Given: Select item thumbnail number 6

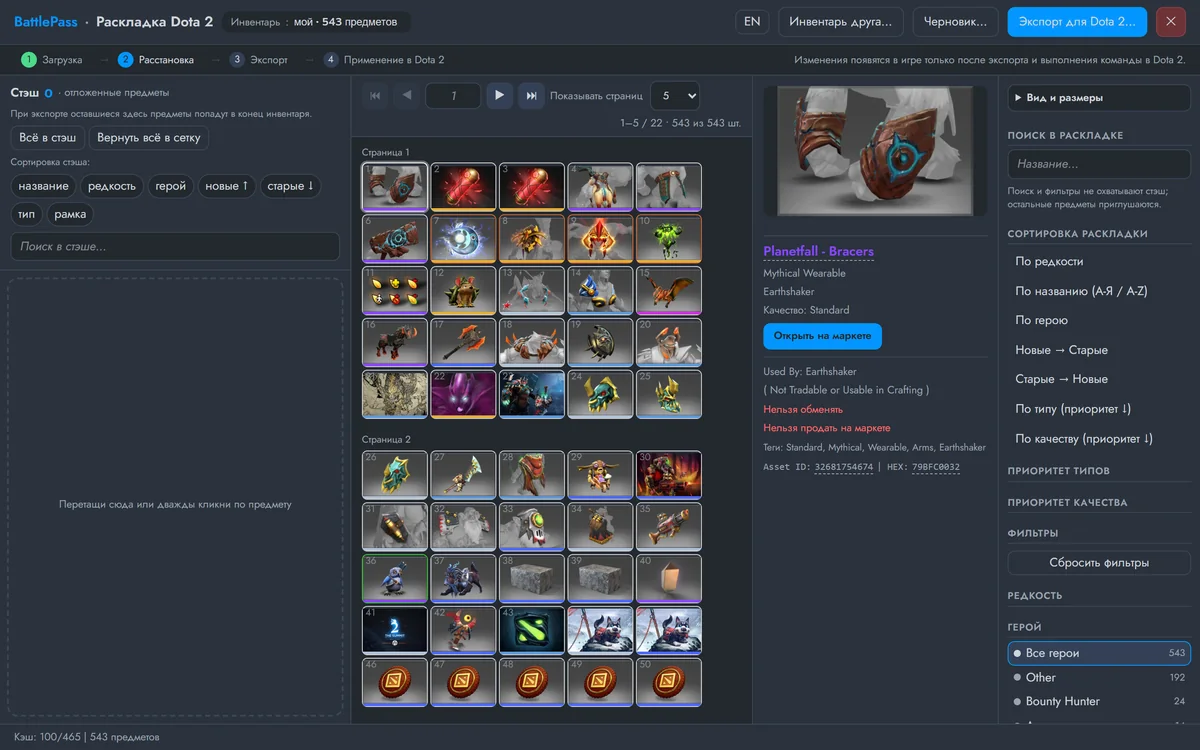Looking at the screenshot, I should [x=395, y=239].
